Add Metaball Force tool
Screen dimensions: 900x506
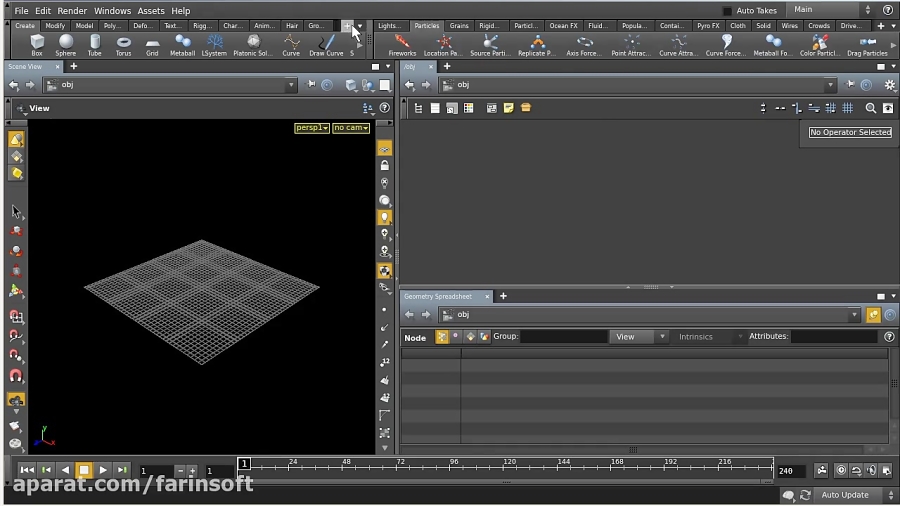773,45
